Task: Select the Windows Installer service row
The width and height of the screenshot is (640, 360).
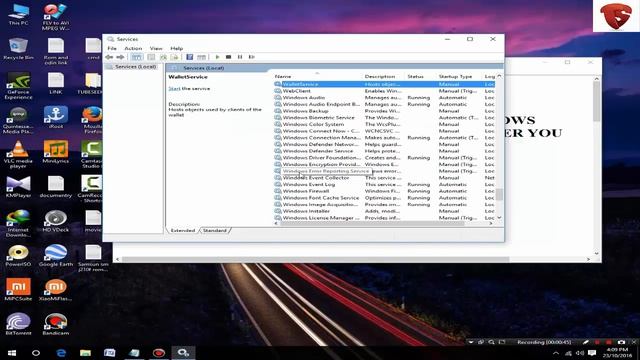Action: tap(384, 211)
